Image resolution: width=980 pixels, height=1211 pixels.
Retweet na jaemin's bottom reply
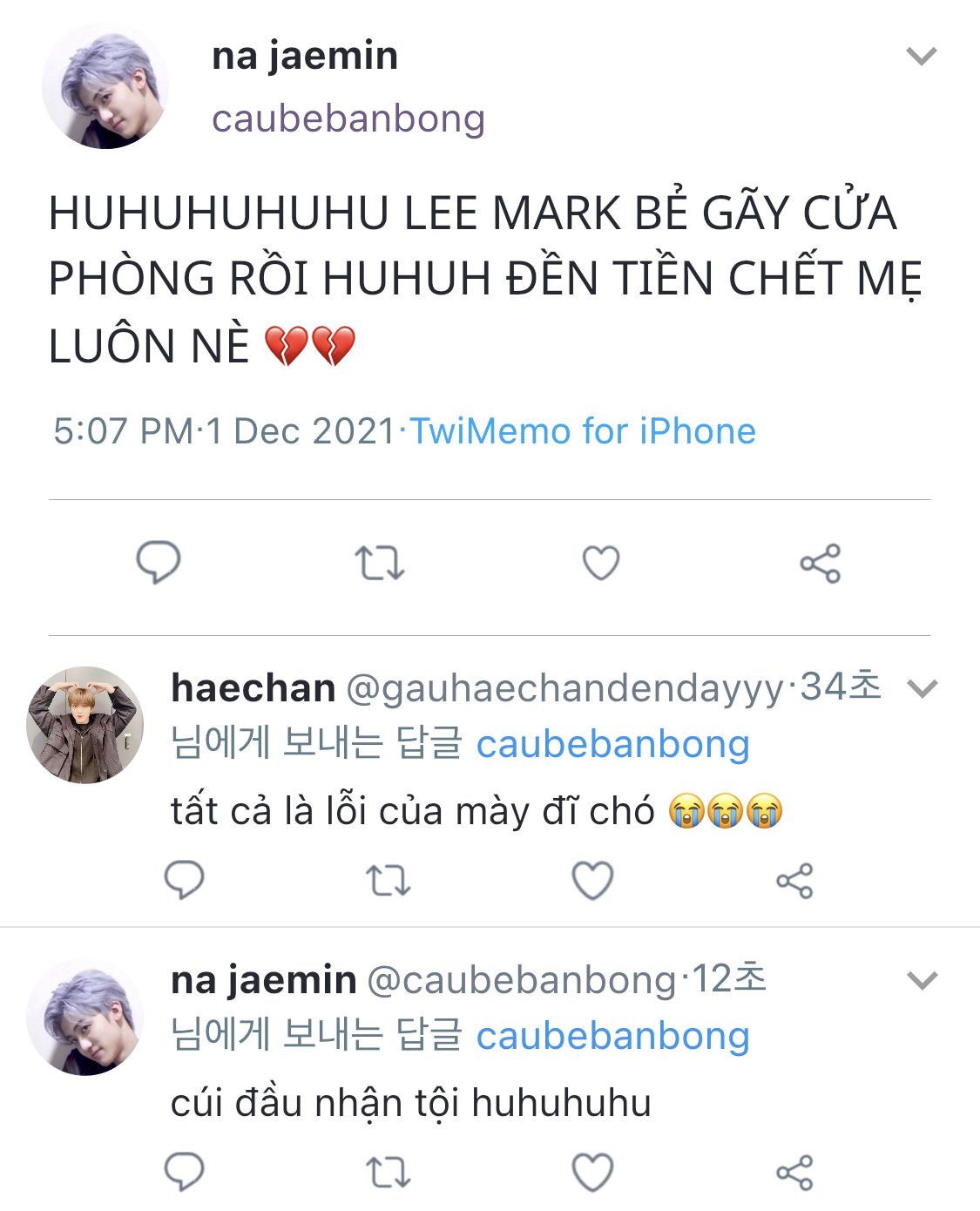388,1173
